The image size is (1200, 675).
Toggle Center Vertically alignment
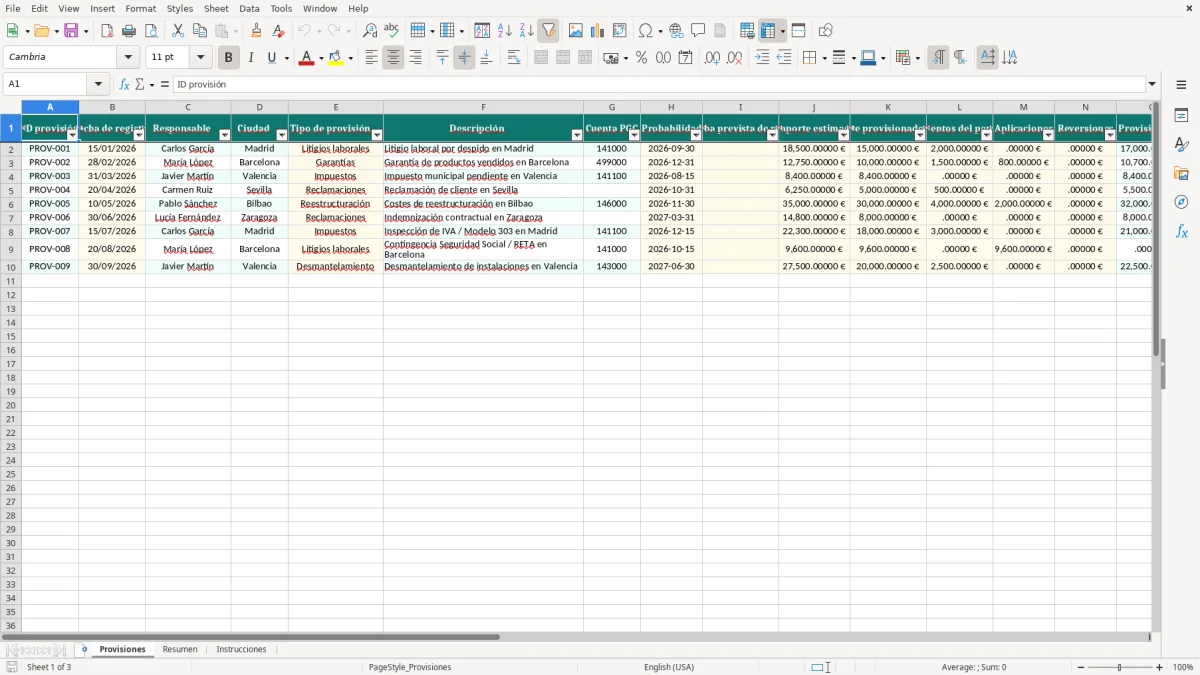click(464, 58)
